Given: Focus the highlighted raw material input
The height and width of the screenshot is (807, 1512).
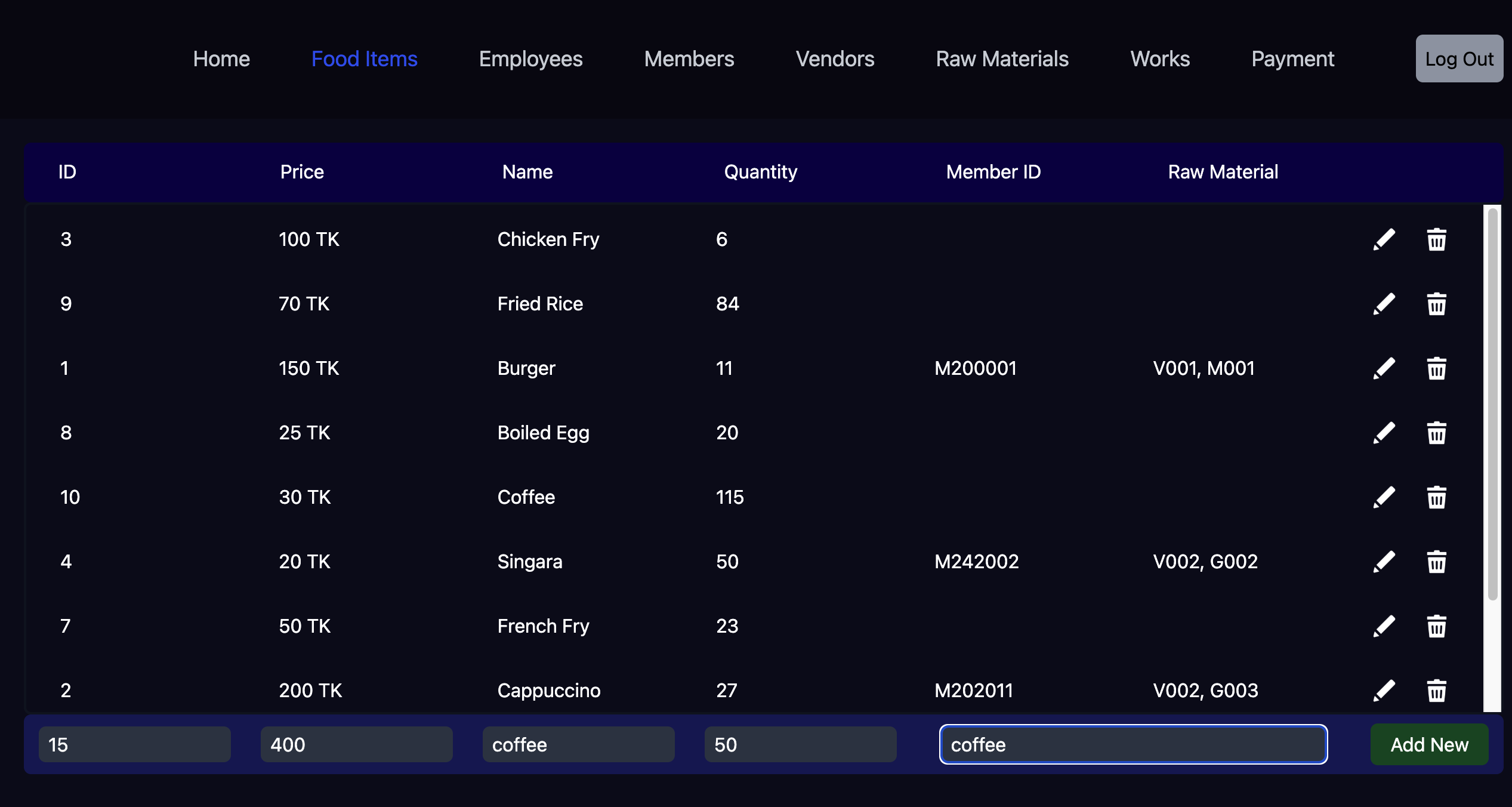Looking at the screenshot, I should [x=1133, y=744].
